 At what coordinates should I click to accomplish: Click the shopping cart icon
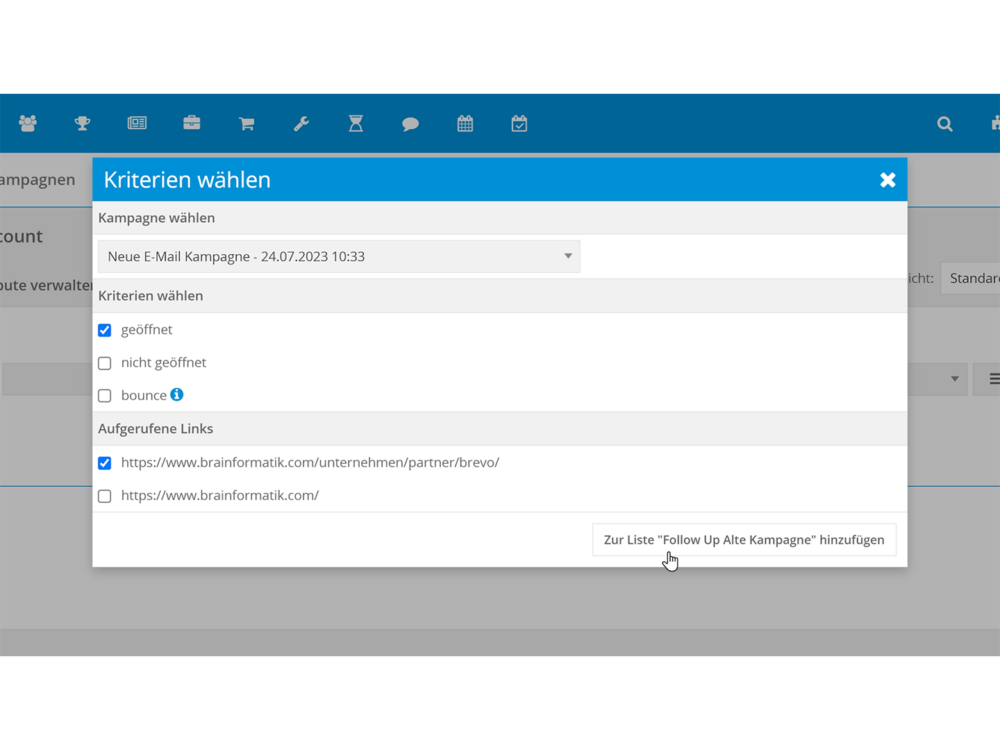246,124
